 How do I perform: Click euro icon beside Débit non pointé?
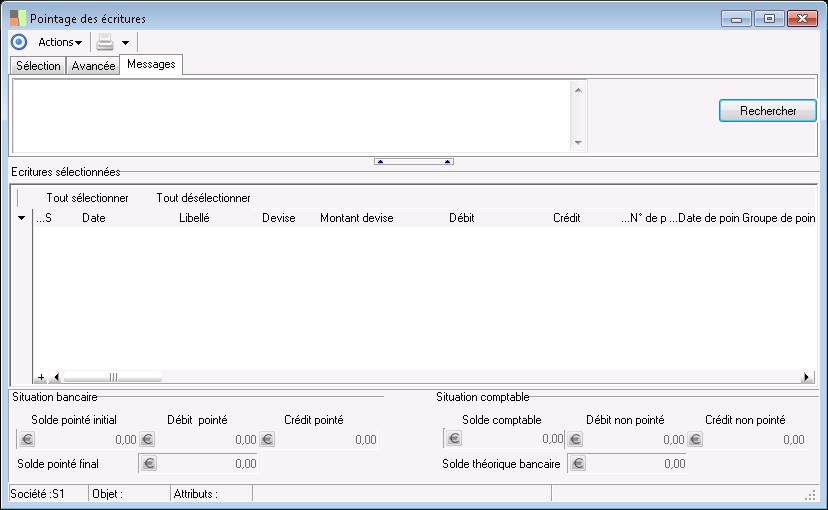click(x=574, y=439)
